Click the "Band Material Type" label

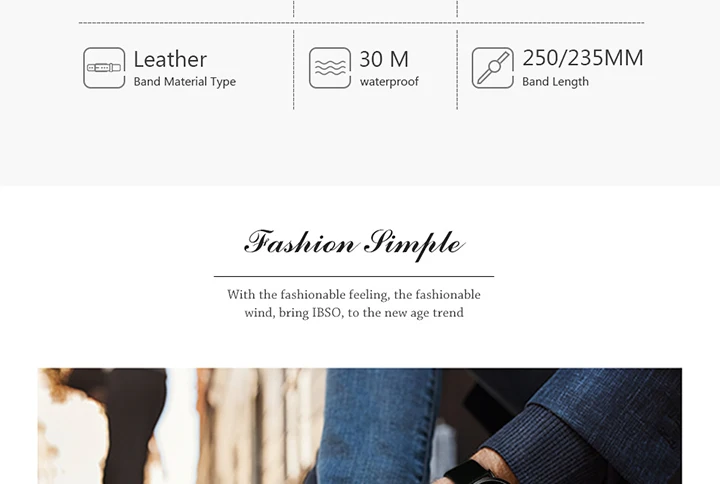pyautogui.click(x=185, y=82)
